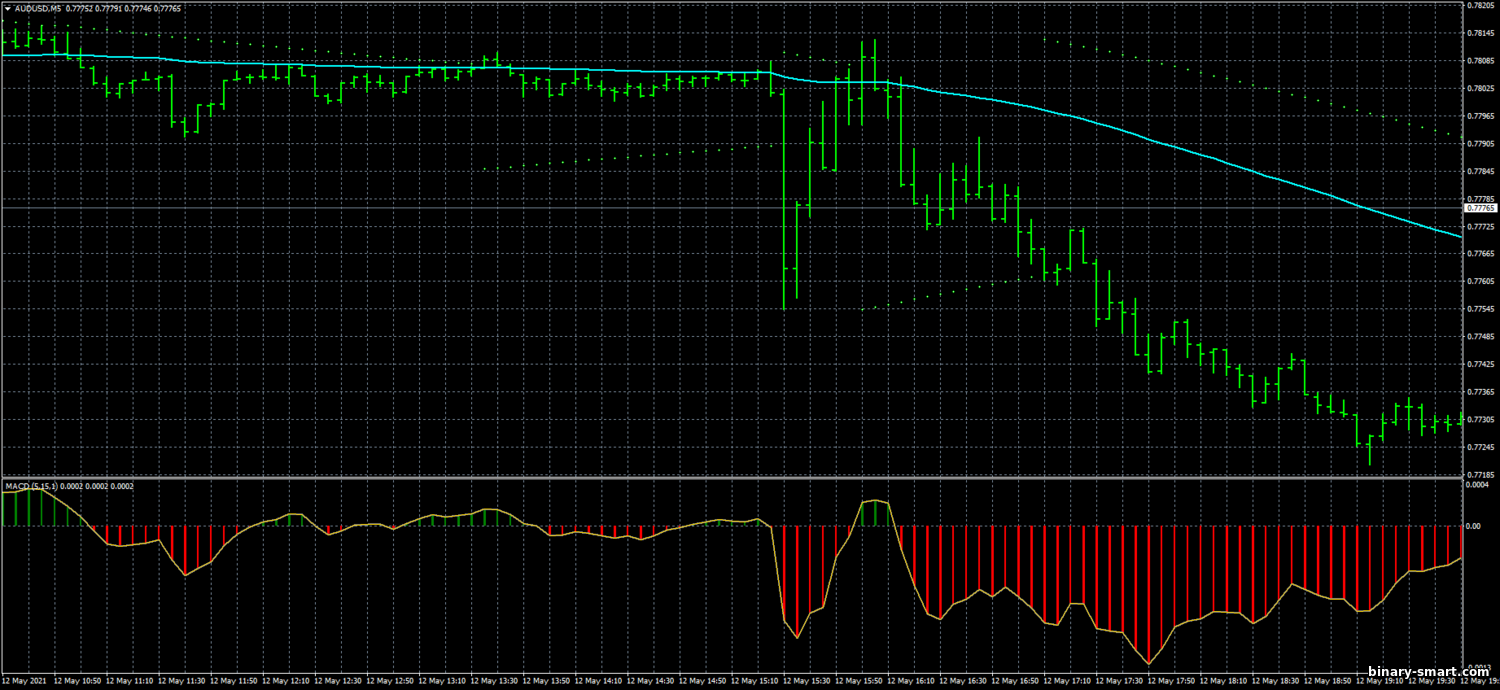Click the 12 May 12:50 time label
1500x690 pixels.
pyautogui.click(x=391, y=681)
